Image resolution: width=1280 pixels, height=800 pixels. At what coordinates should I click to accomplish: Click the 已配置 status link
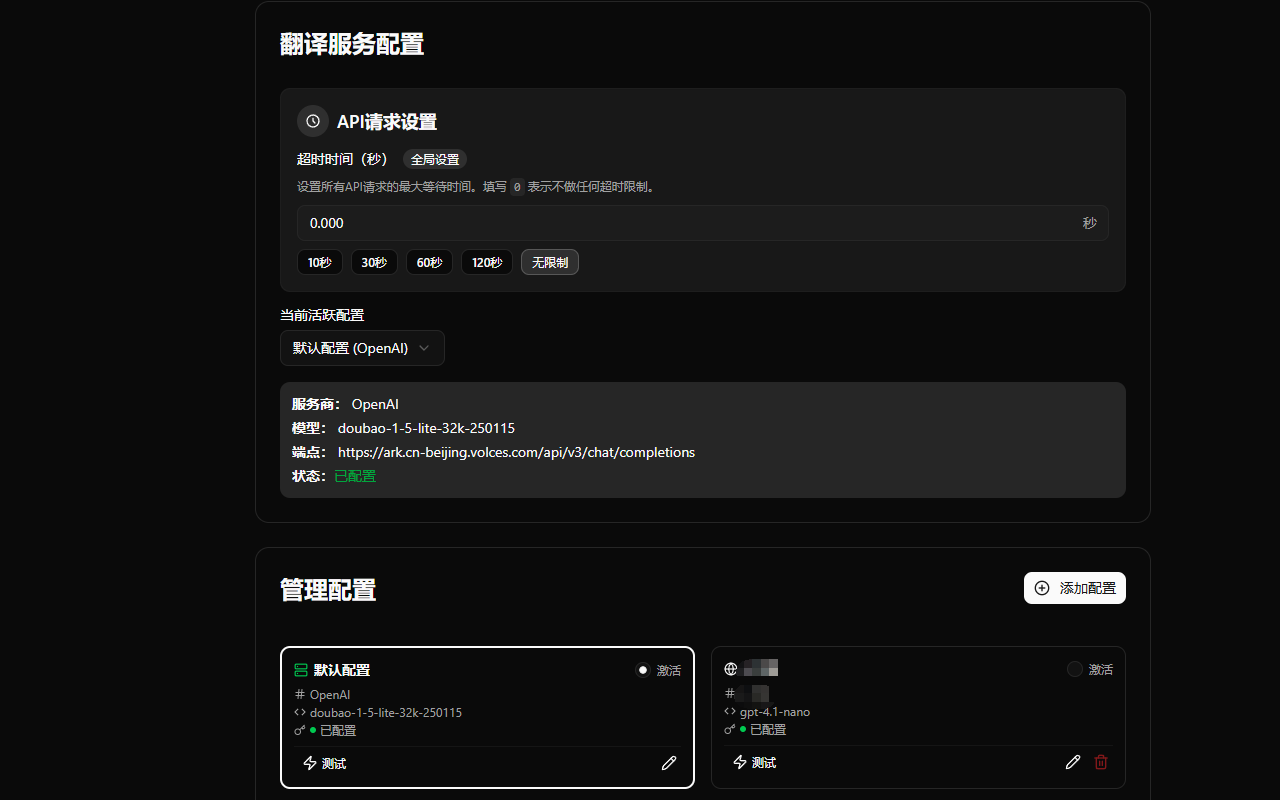(355, 476)
